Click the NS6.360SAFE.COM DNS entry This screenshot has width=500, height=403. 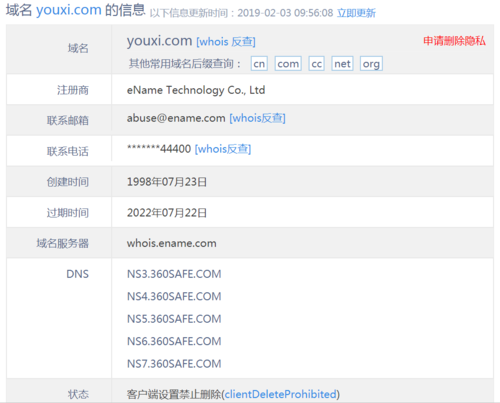[174, 341]
